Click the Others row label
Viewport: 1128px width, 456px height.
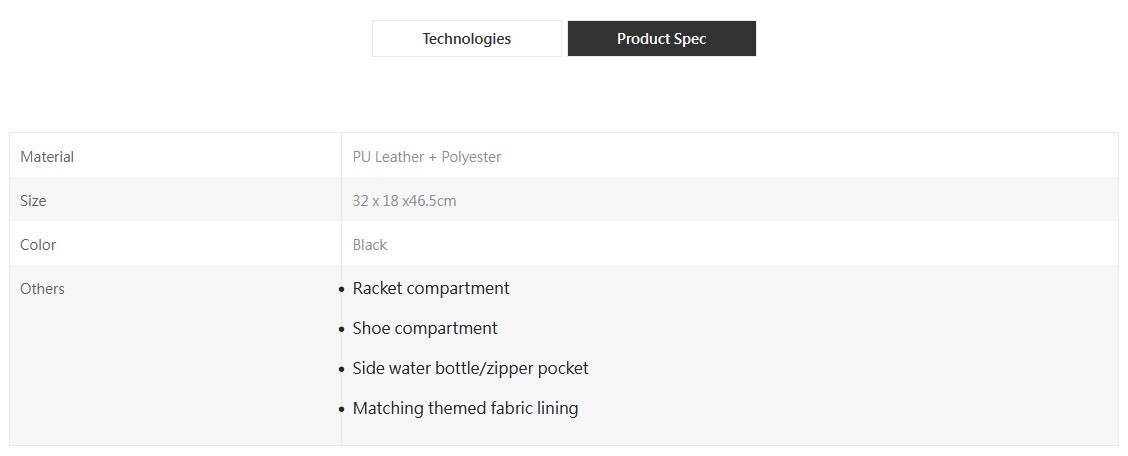tap(42, 288)
